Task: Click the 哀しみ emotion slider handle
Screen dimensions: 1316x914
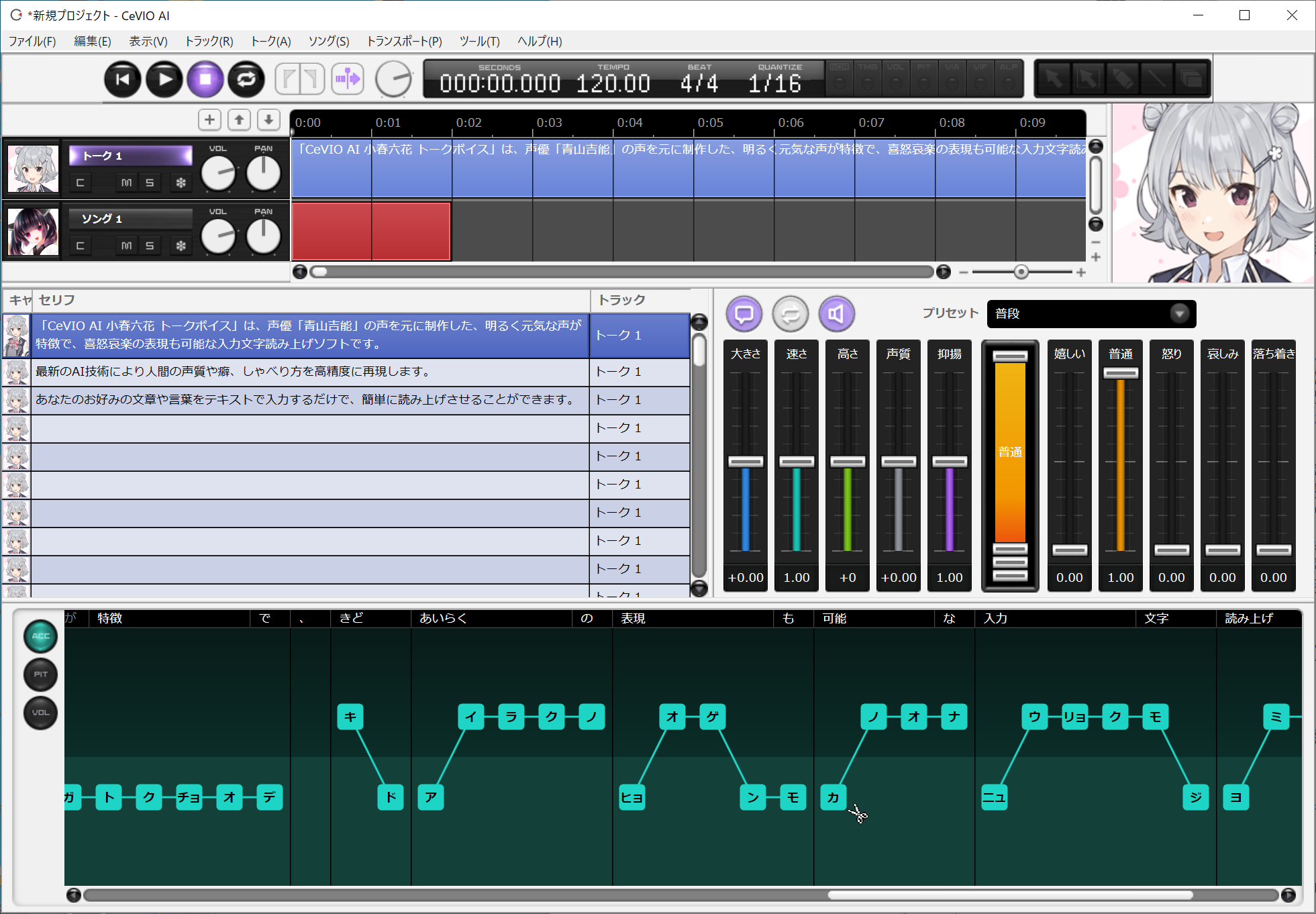Action: [x=1223, y=550]
